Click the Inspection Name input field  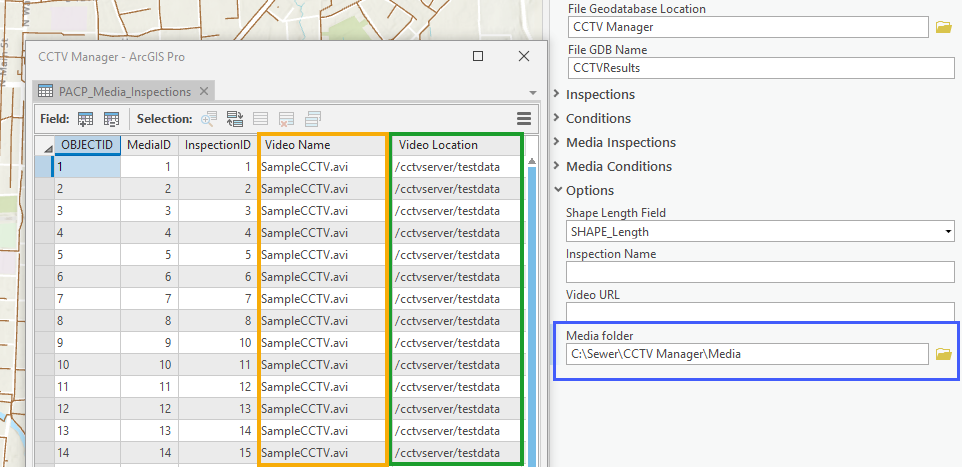[761, 272]
